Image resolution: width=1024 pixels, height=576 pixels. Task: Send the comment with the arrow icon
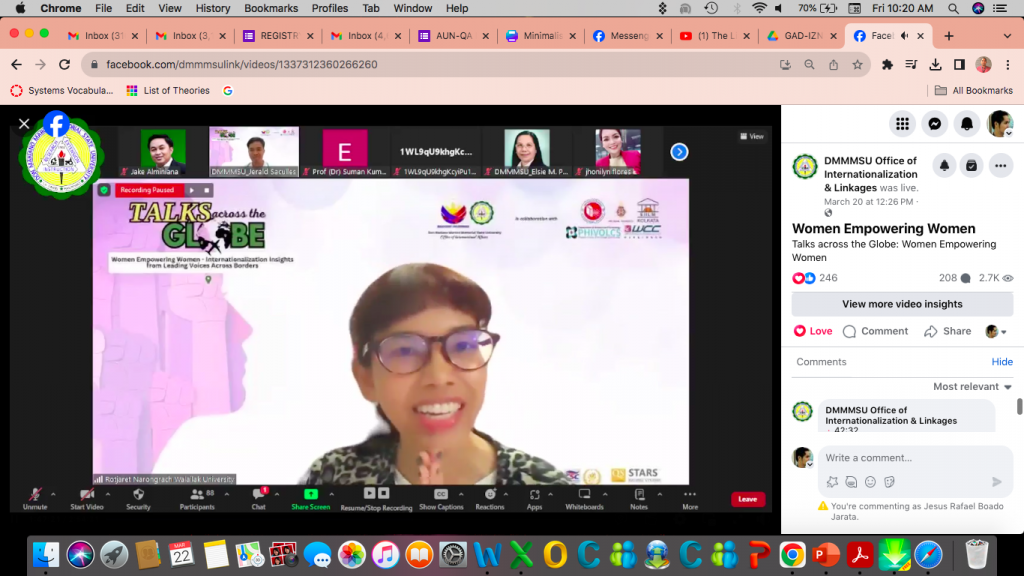click(997, 482)
